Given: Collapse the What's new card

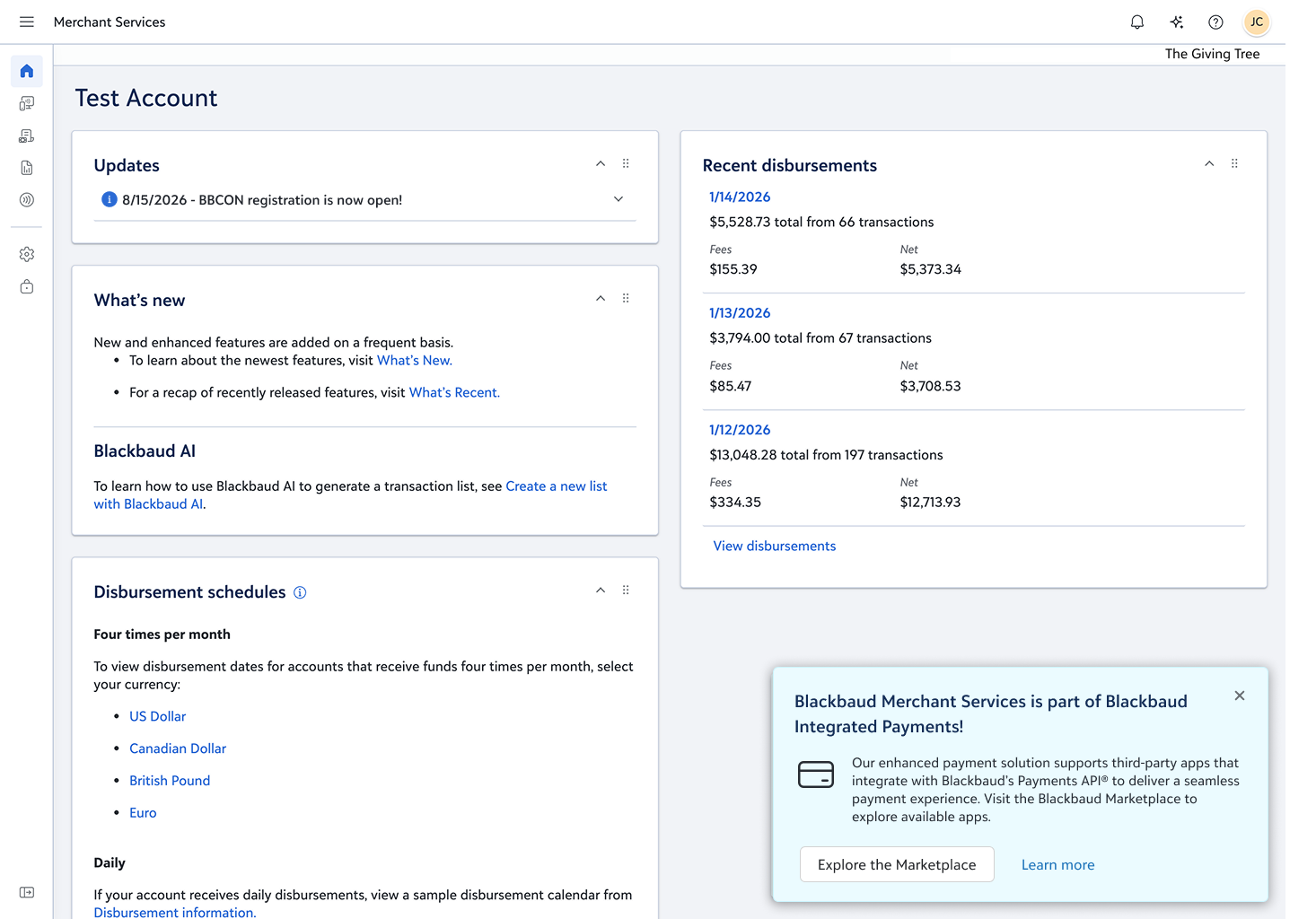Looking at the screenshot, I should coord(601,298).
